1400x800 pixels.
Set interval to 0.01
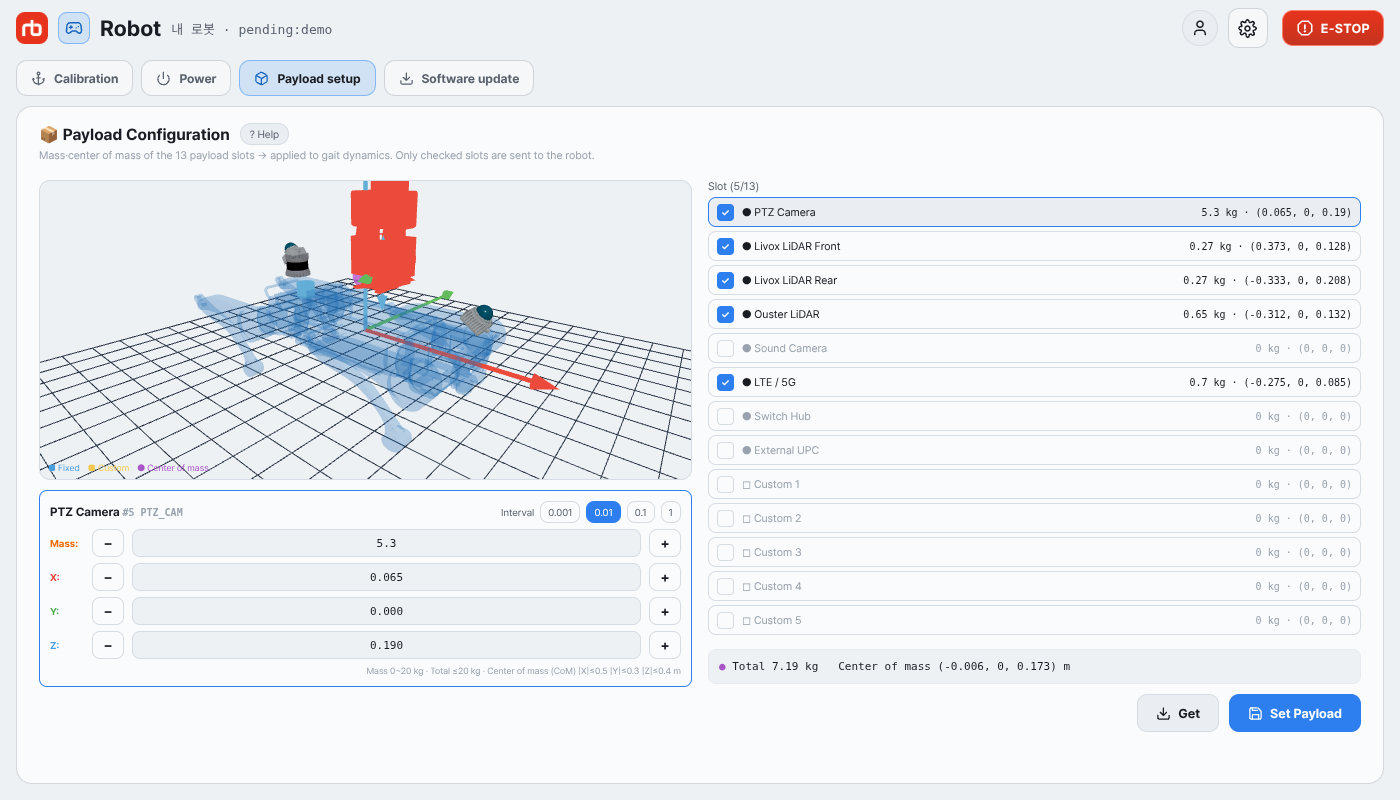(x=603, y=512)
